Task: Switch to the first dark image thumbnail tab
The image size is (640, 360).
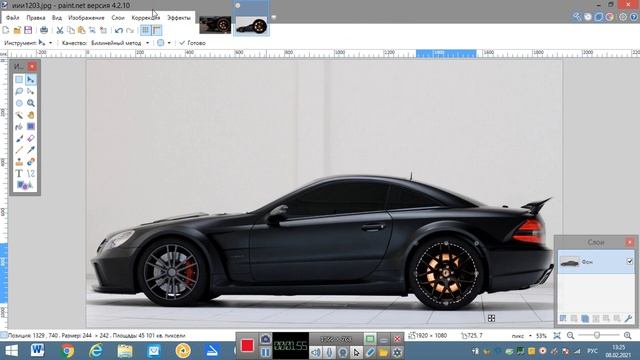Action: 215,25
